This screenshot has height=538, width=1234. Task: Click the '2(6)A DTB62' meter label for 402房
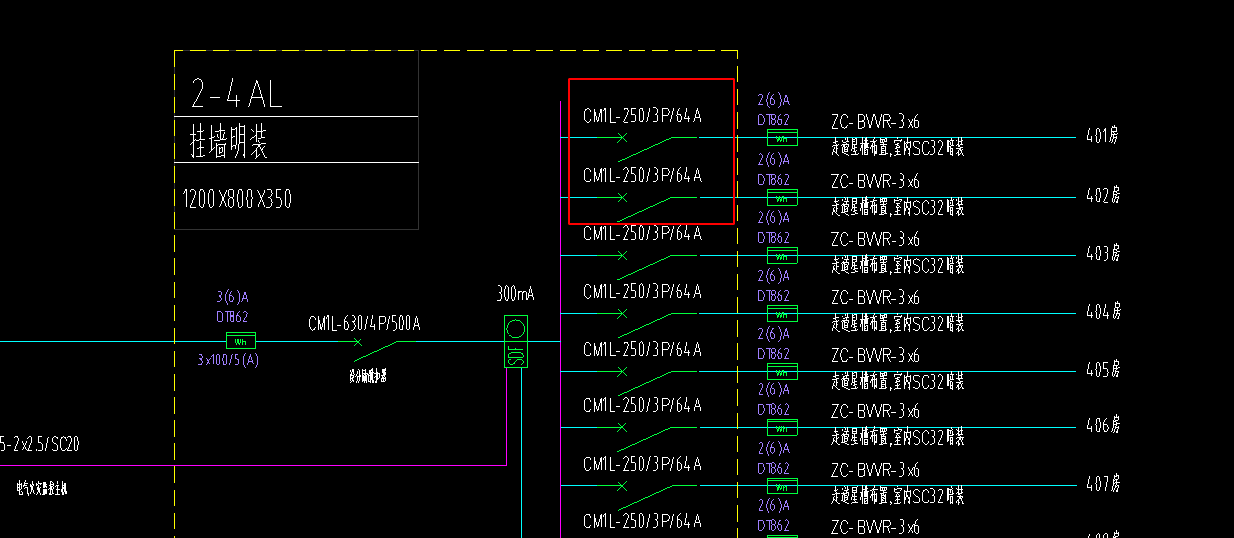[774, 169]
